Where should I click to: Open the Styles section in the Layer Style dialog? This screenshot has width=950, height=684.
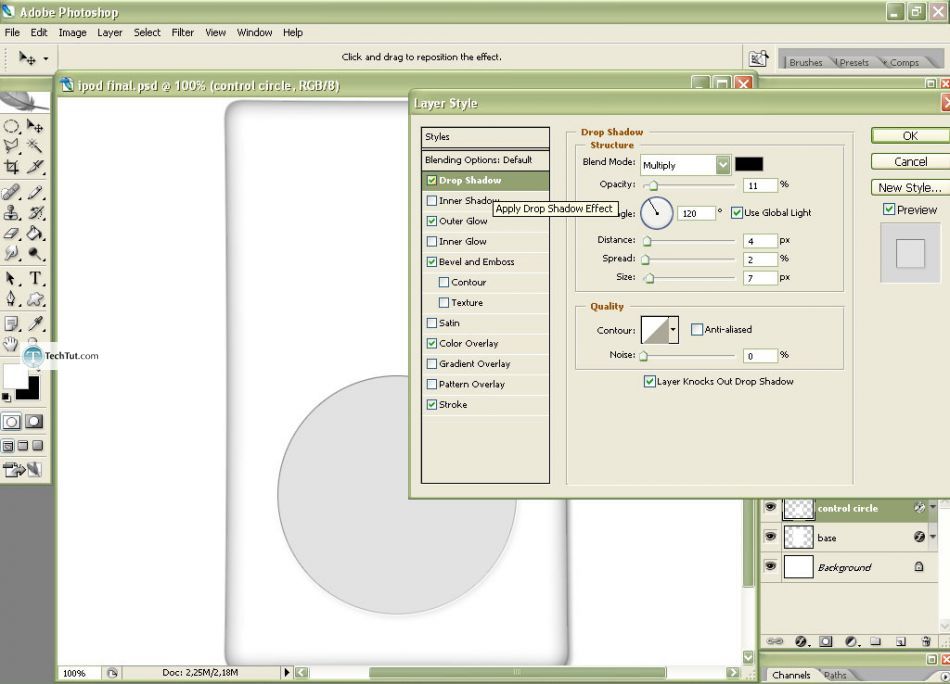485,137
